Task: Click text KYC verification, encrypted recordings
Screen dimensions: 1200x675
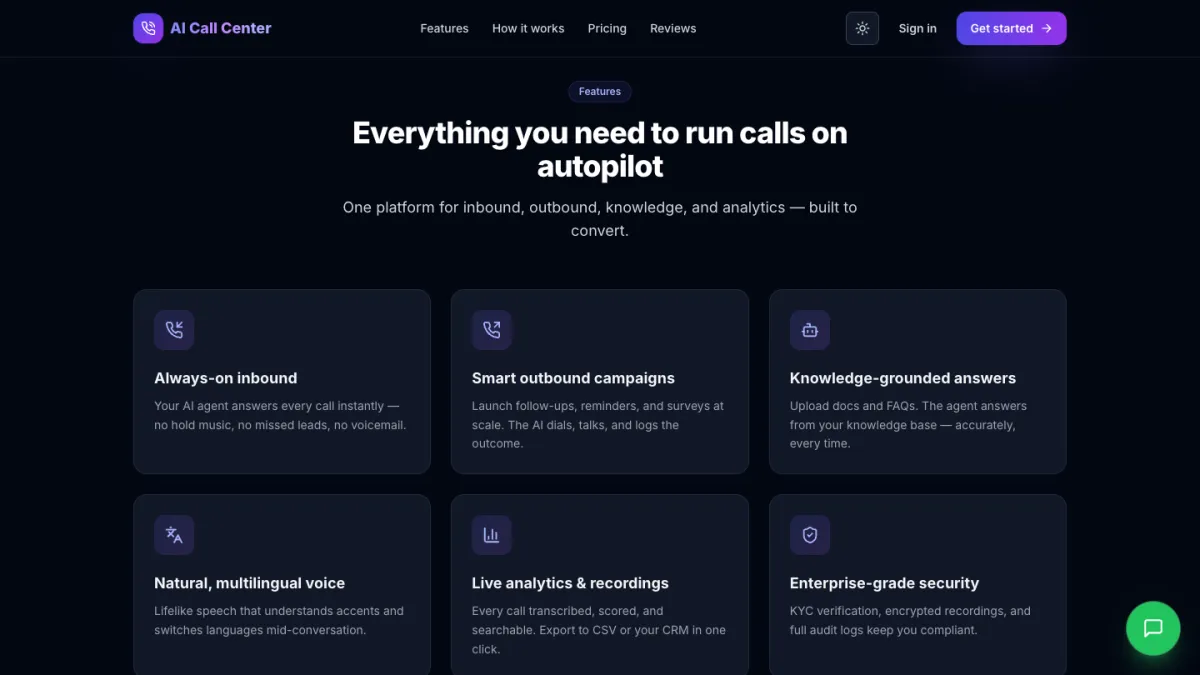Action: pyautogui.click(x=910, y=620)
